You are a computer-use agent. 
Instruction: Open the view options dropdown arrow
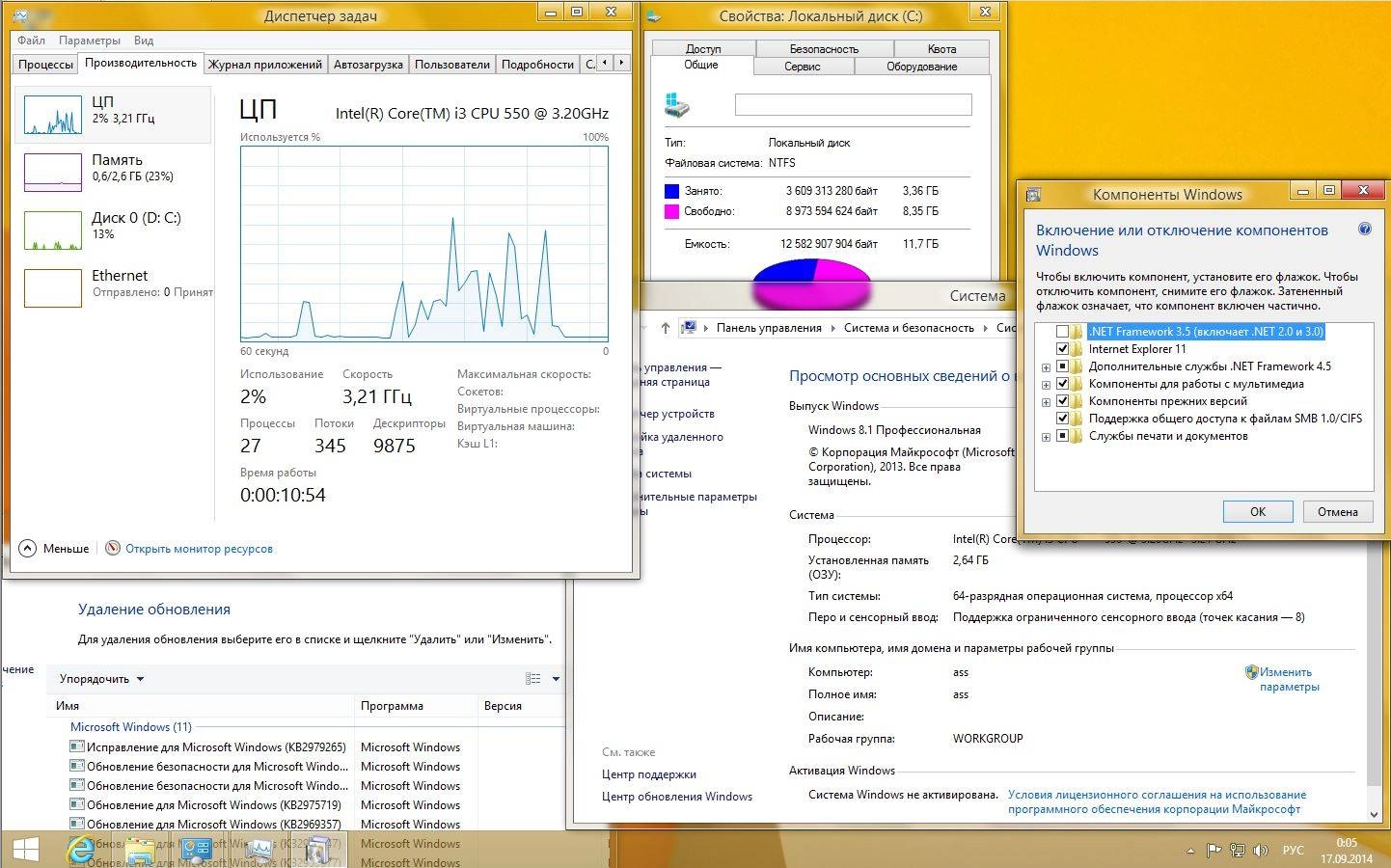point(556,679)
